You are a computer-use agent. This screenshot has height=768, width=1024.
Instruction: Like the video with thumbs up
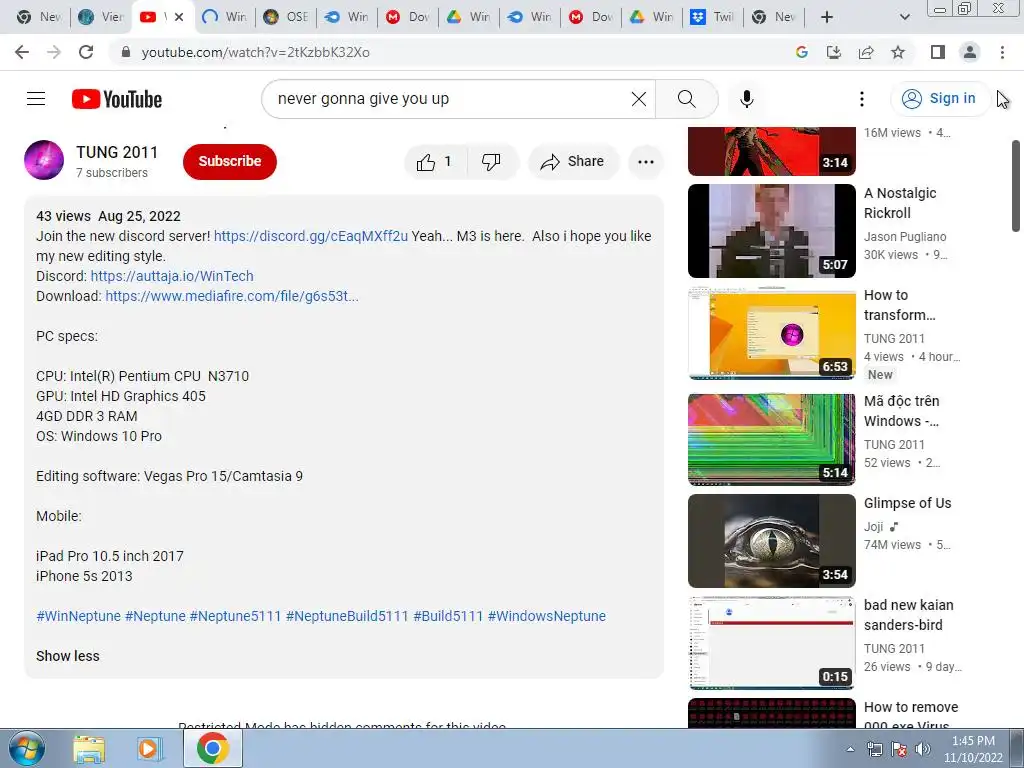coord(436,162)
